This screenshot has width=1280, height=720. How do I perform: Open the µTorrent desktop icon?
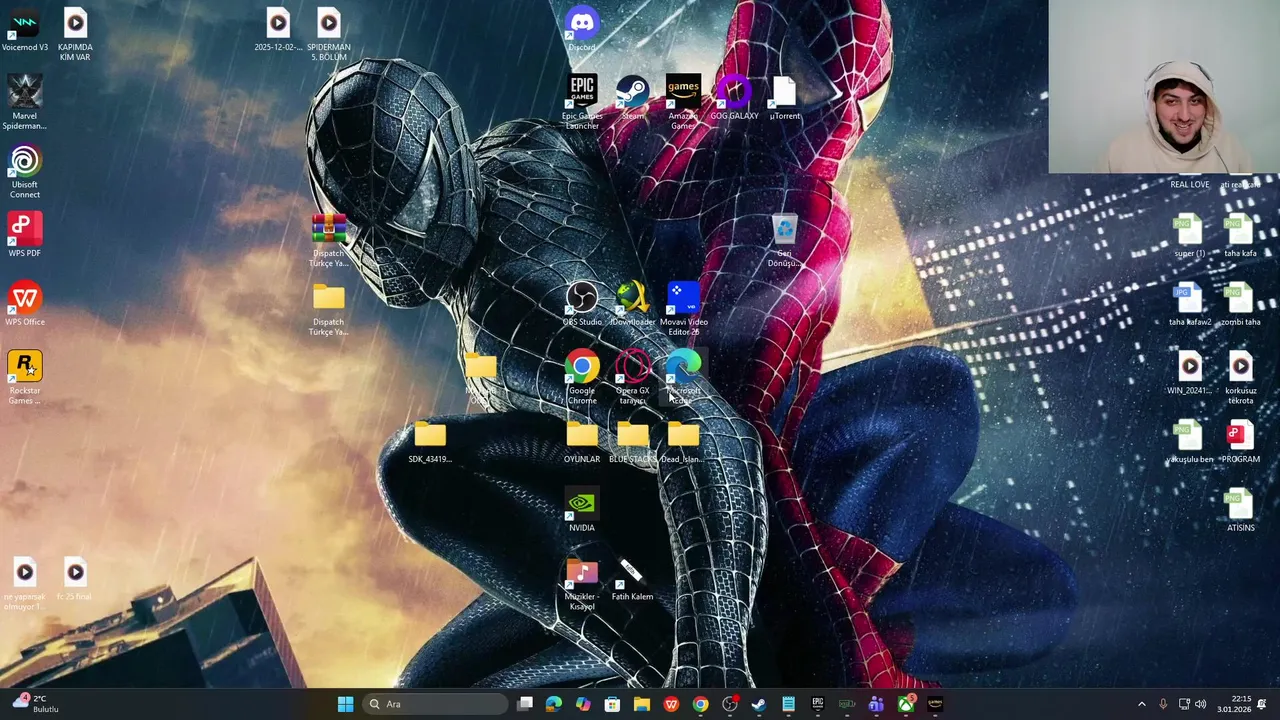pos(785,97)
